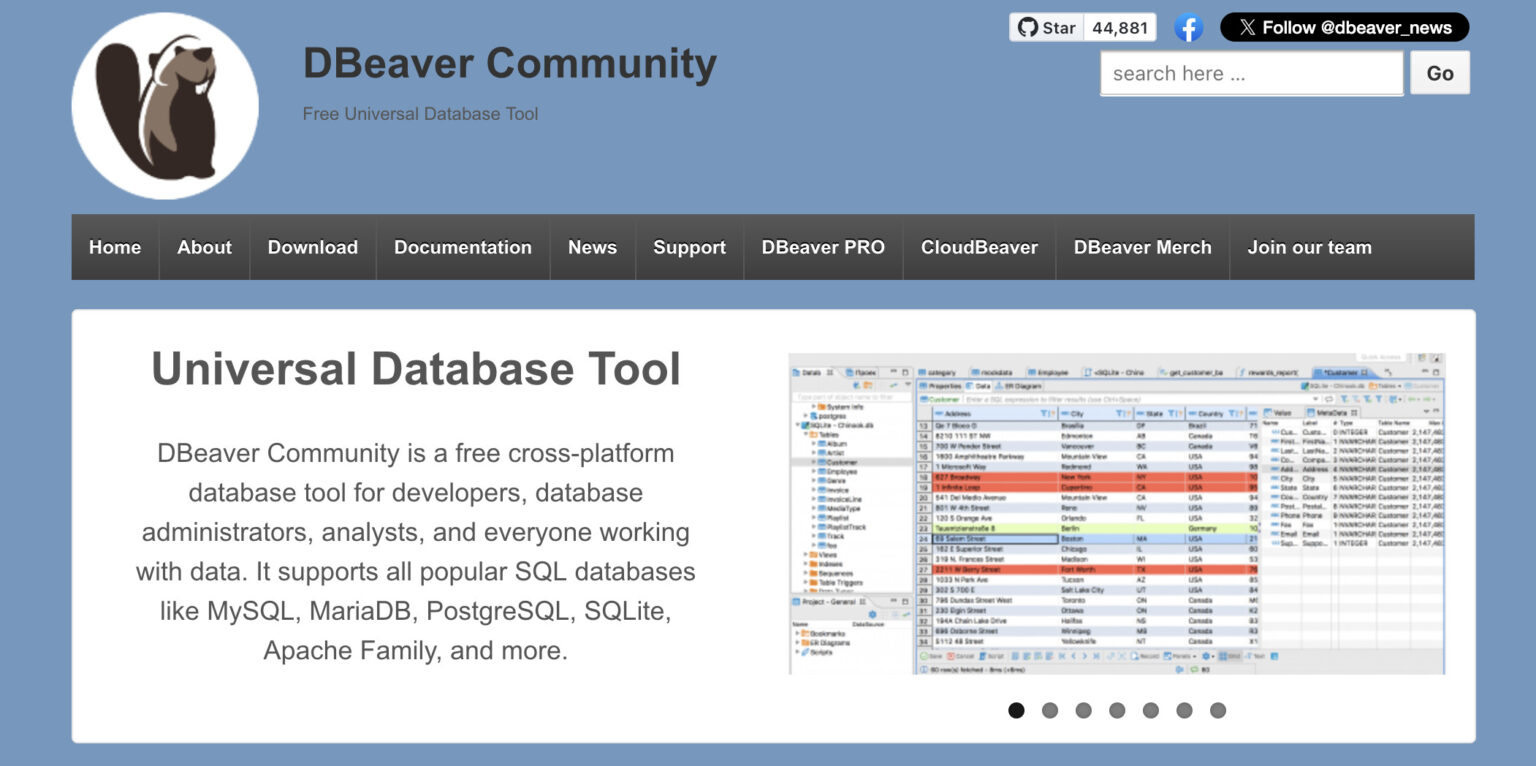
Task: Open the Panels dropdown in results toolbar
Action: [x=1182, y=656]
